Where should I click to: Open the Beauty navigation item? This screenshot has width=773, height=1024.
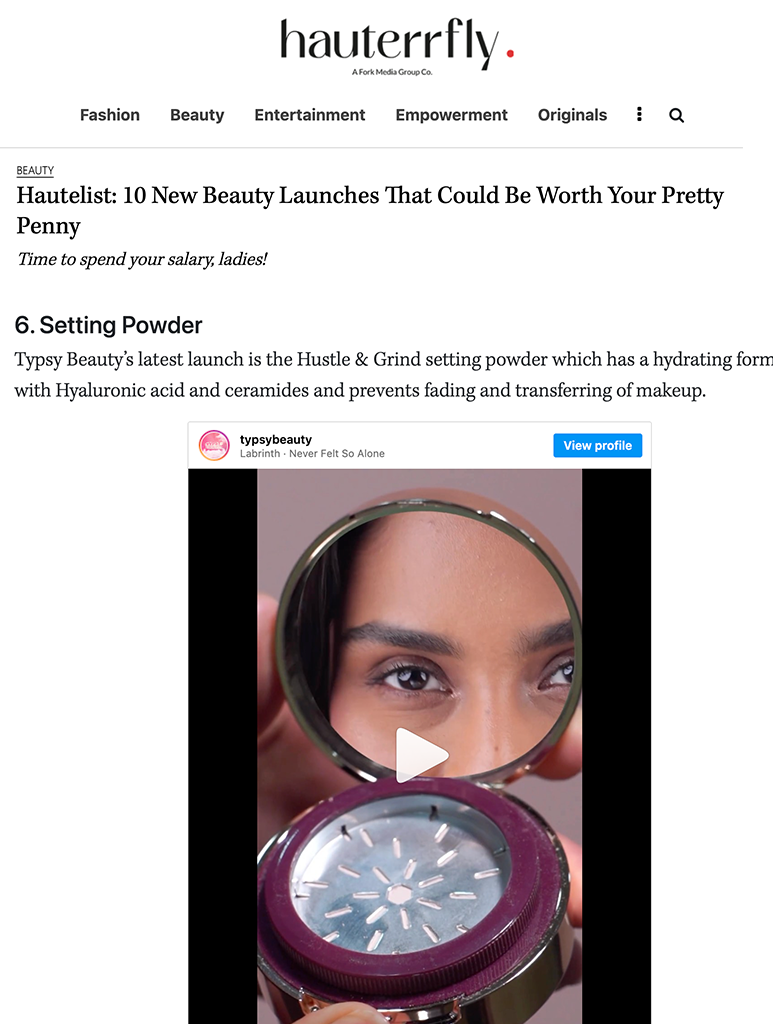tap(197, 115)
